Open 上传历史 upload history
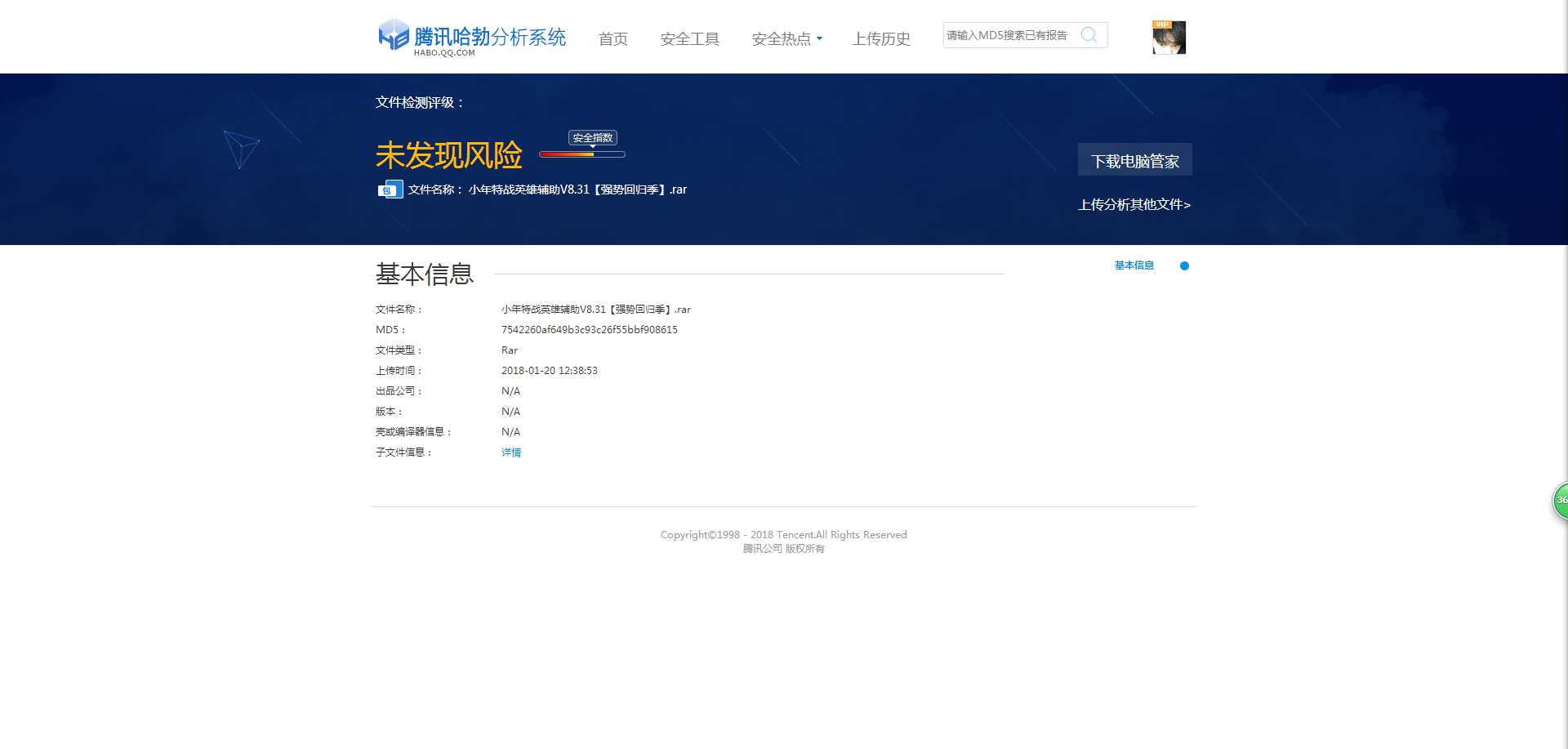The image size is (1568, 749). point(881,38)
